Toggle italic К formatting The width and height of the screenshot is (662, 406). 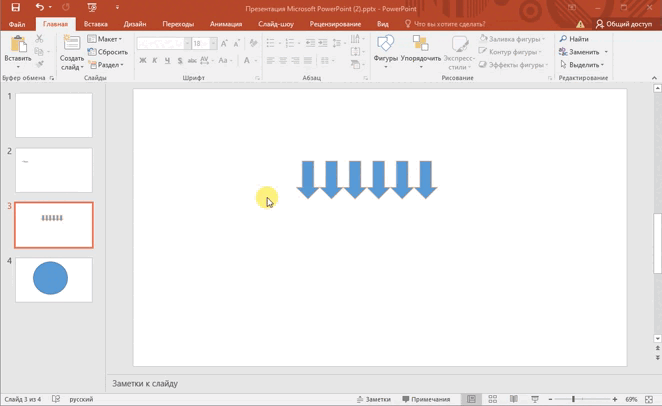(155, 61)
